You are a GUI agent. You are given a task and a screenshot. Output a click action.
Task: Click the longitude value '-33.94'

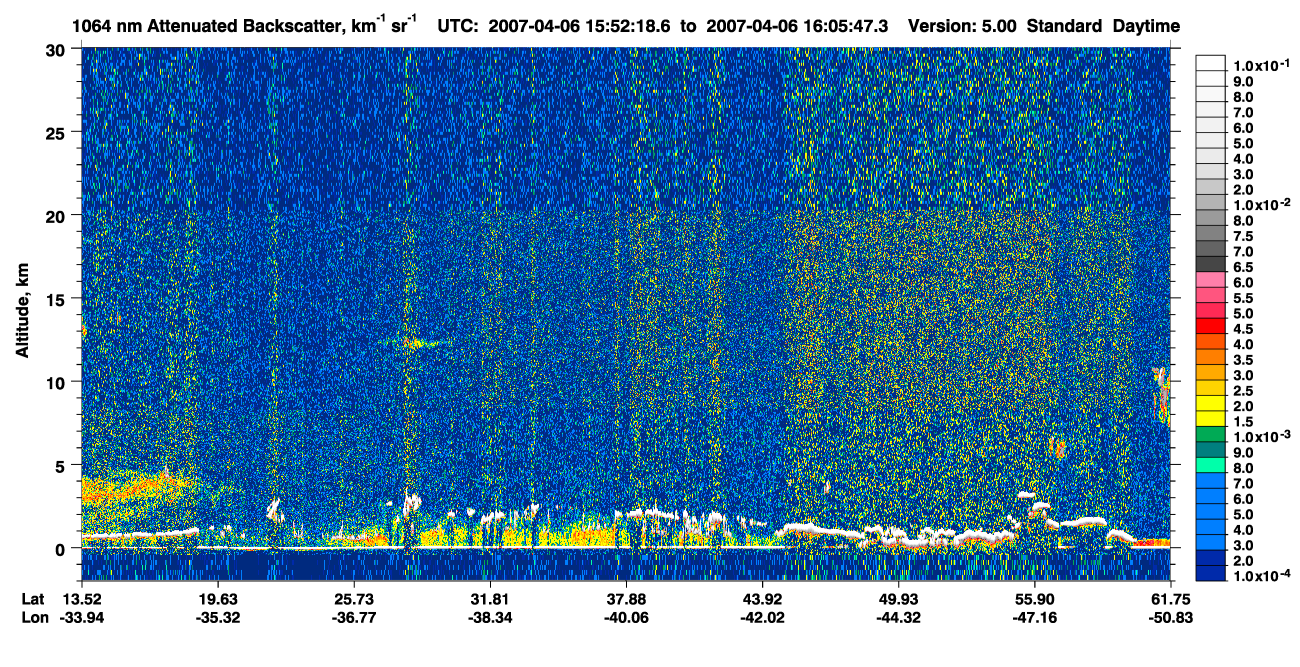click(x=81, y=617)
